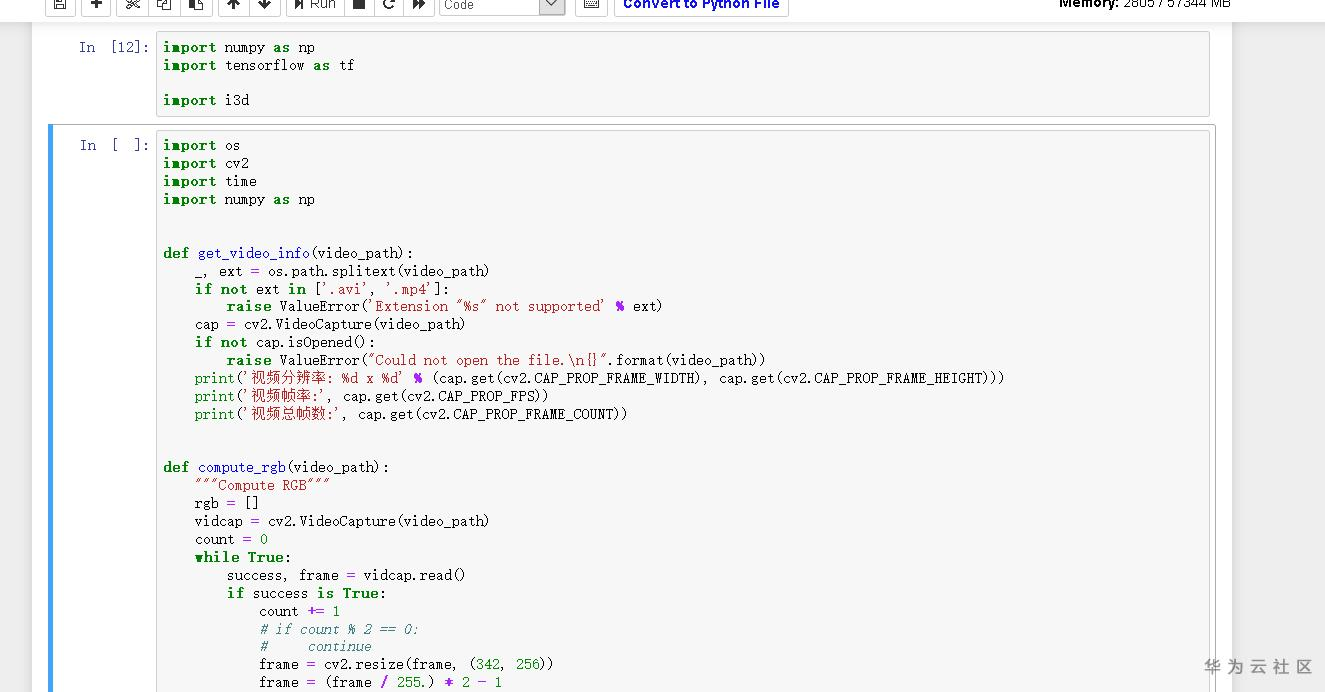Click 'cap = cv2.VideoCapture(video_path)' line
This screenshot has width=1325, height=692.
tap(330, 324)
